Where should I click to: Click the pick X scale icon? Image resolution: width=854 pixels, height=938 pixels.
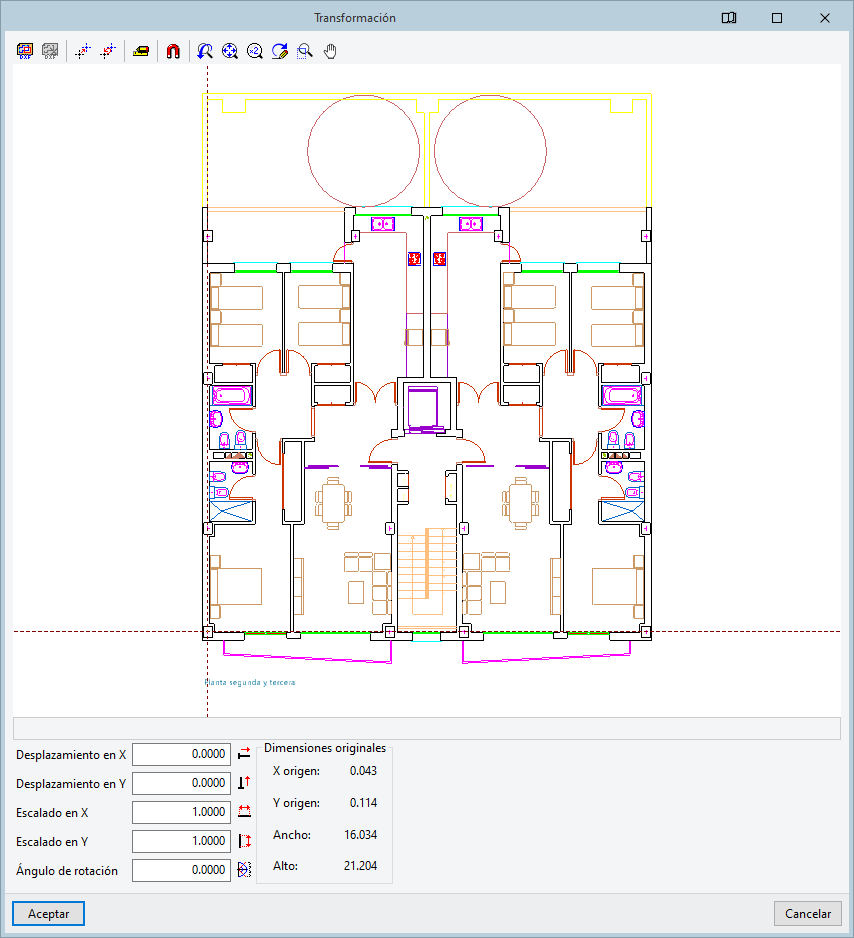coord(244,812)
